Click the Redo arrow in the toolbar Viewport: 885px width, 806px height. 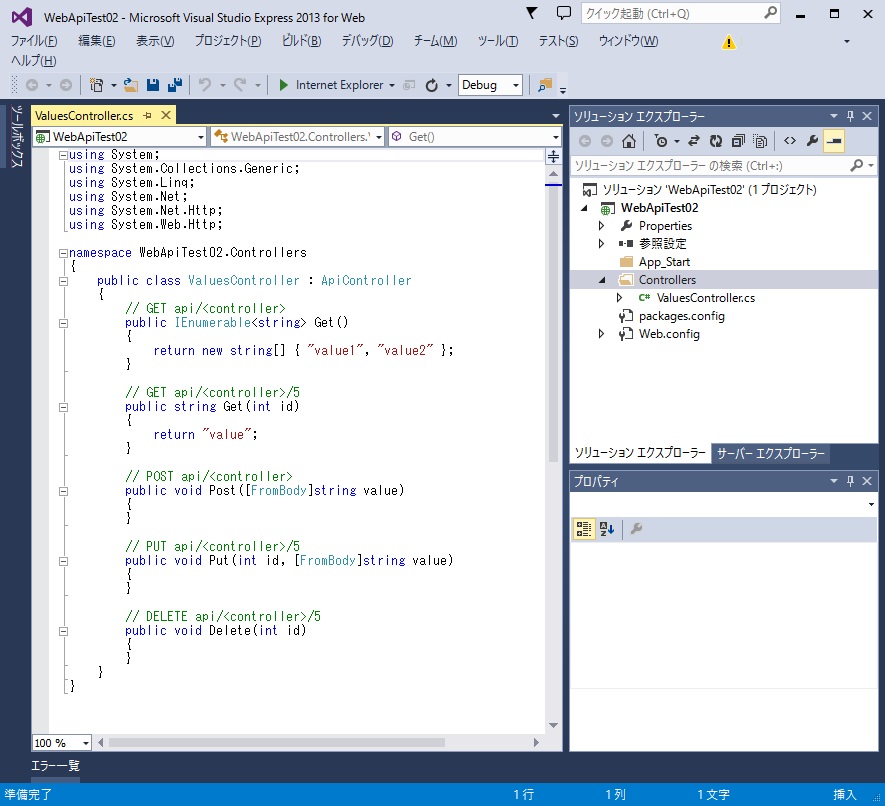pos(240,85)
